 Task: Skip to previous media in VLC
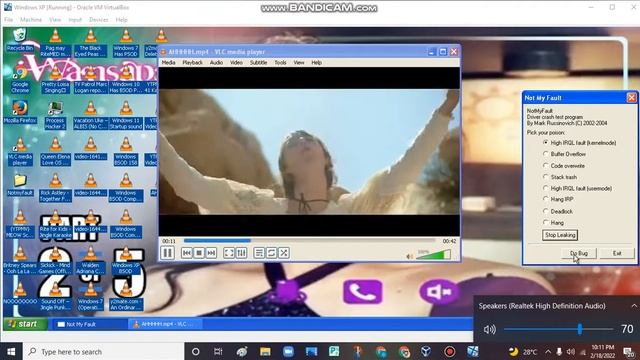(x=187, y=253)
